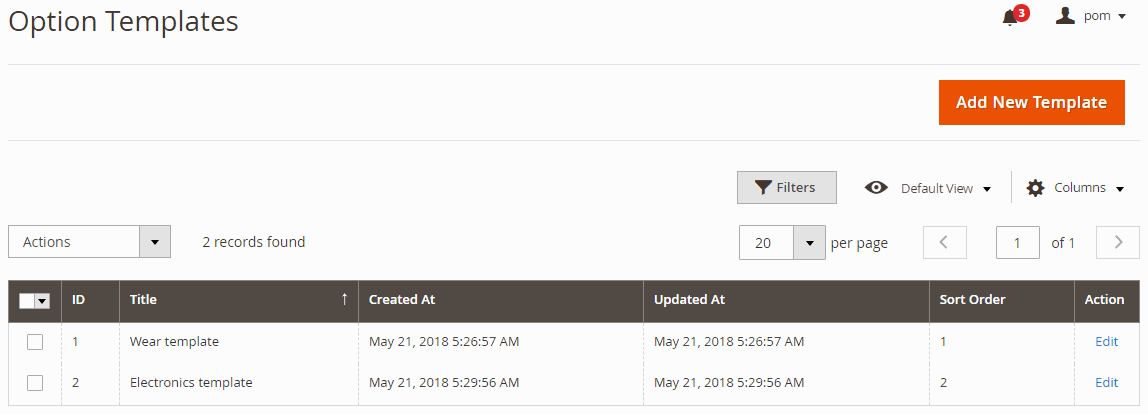Screen dimensions: 1148x414
Task: Click the sort arrow in Title column
Action: [345, 299]
